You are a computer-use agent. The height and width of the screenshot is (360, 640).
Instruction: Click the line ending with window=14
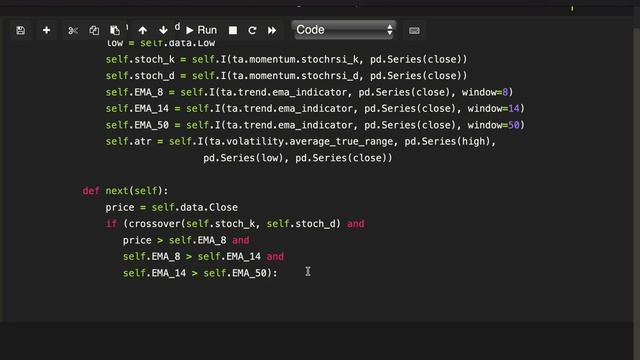tap(315, 109)
